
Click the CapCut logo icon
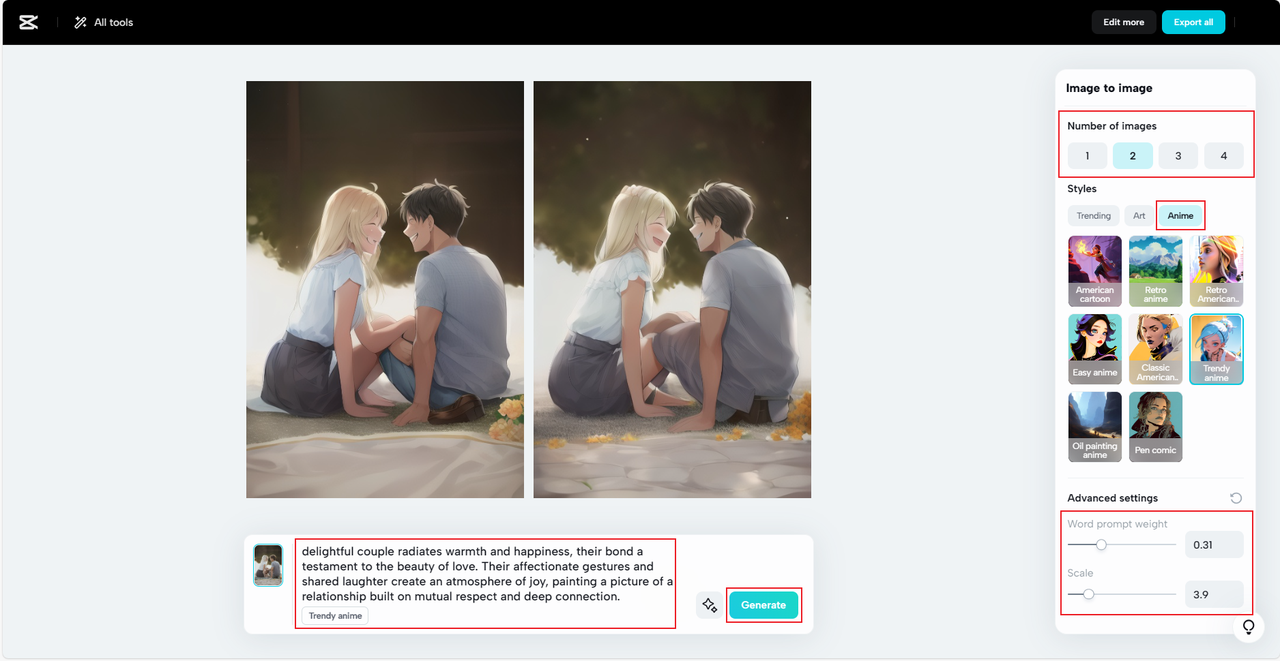pyautogui.click(x=28, y=22)
